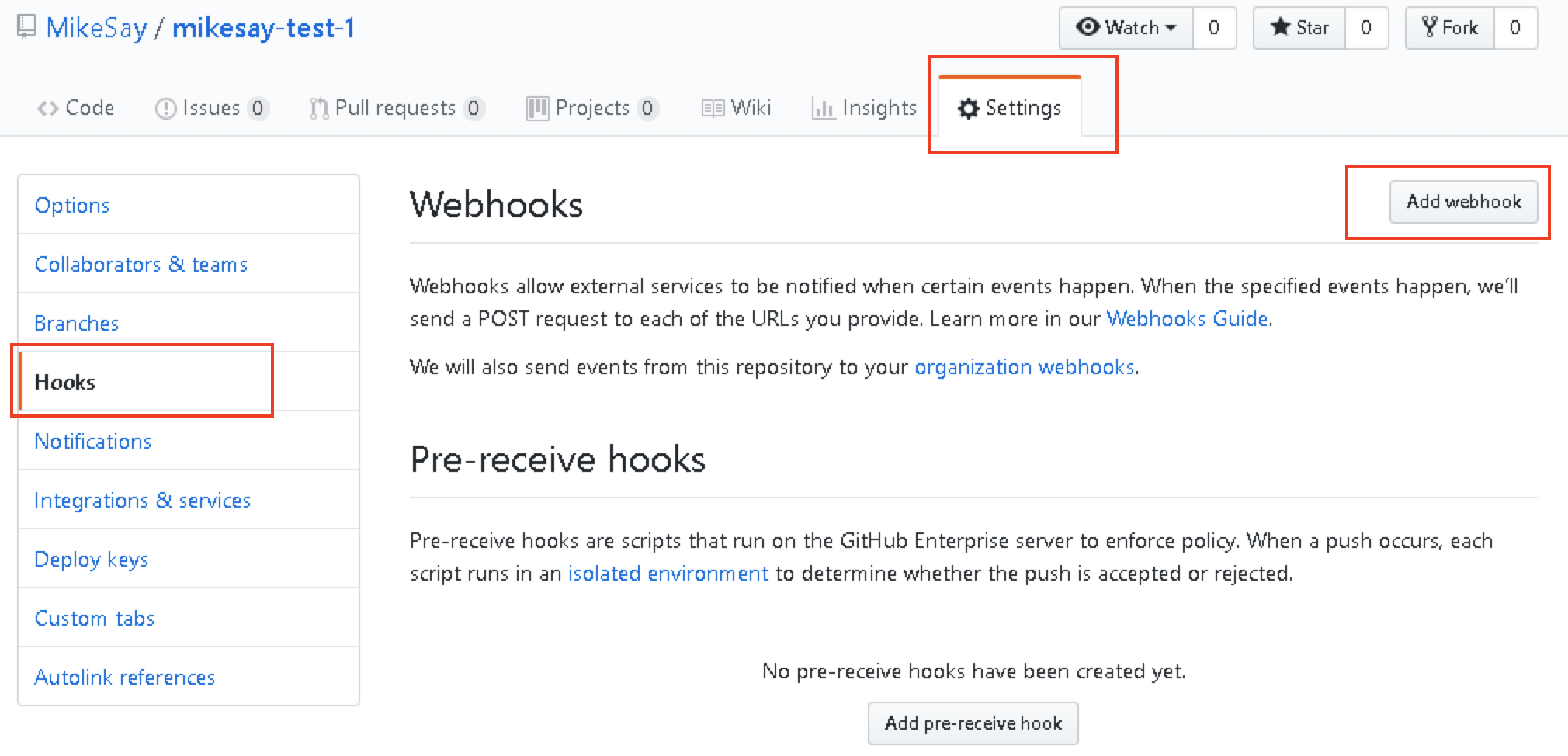This screenshot has width=1568, height=756.
Task: Open Collaborators & teams settings
Action: 141,264
